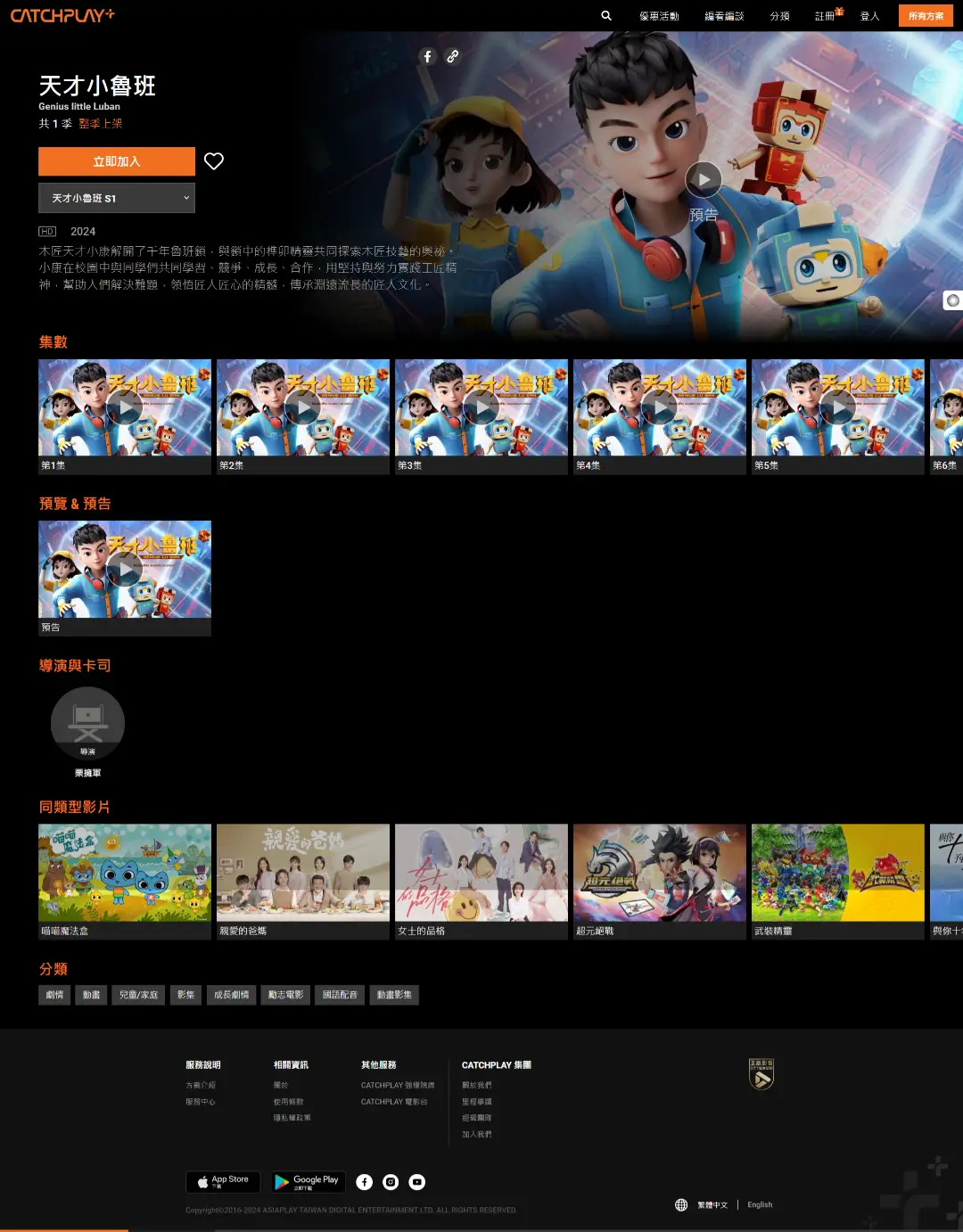Open Google Play download badge
This screenshot has width=963, height=1232.
(x=308, y=1182)
